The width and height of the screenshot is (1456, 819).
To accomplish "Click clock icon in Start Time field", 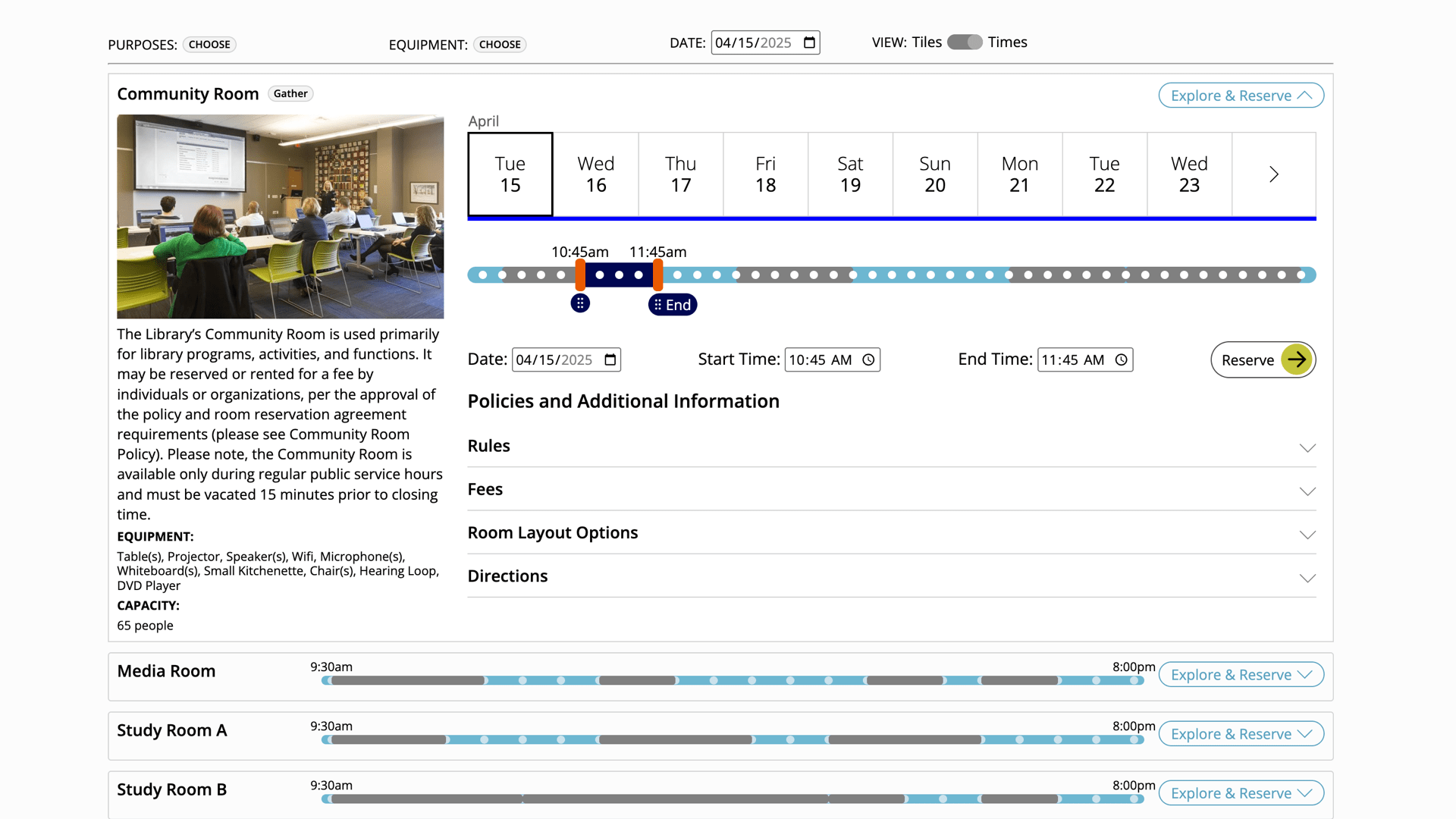I will click(868, 359).
